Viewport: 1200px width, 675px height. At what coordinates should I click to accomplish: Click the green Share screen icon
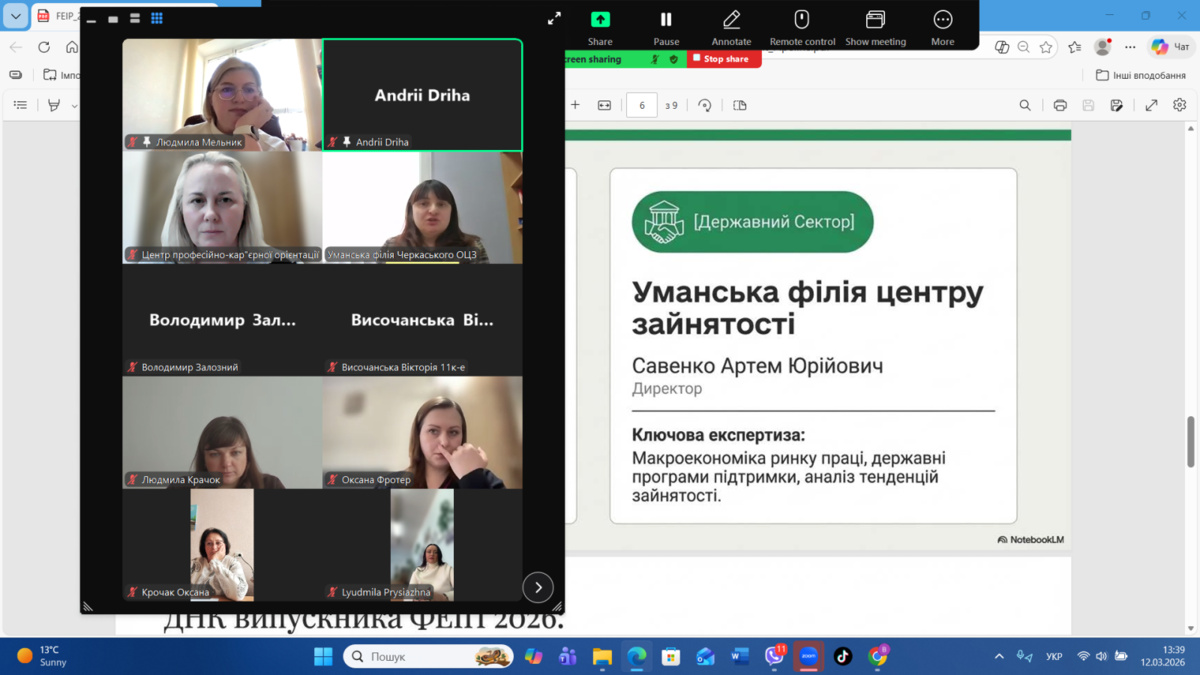coord(600,20)
